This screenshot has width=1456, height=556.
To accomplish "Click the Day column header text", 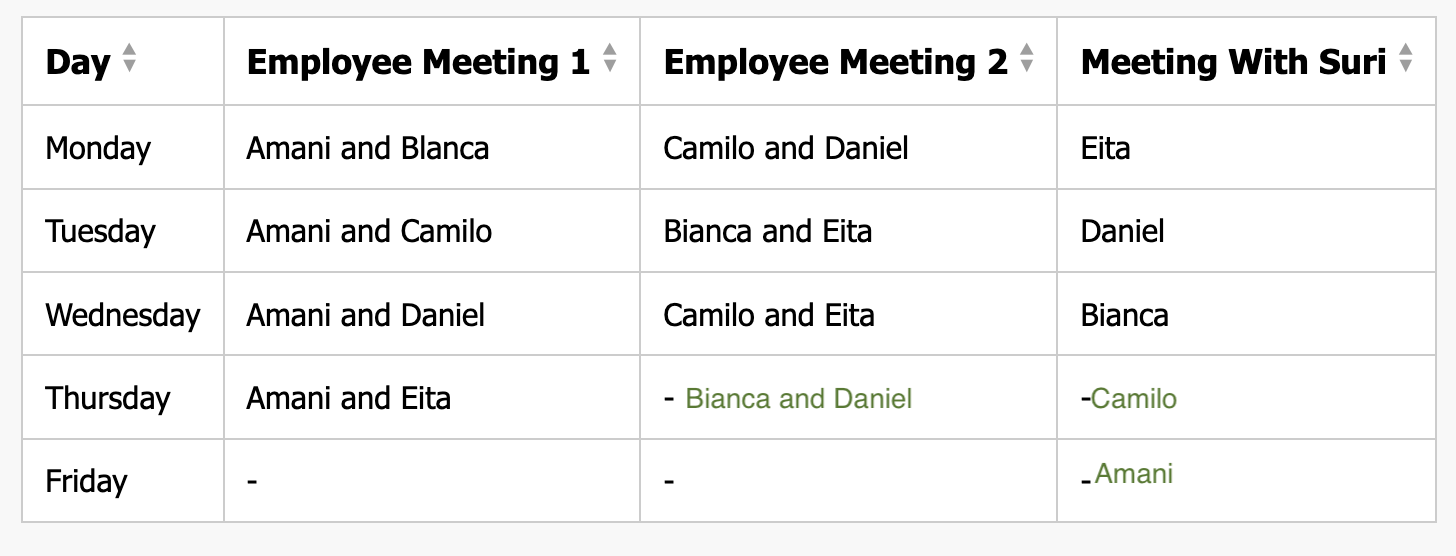I will (78, 62).
